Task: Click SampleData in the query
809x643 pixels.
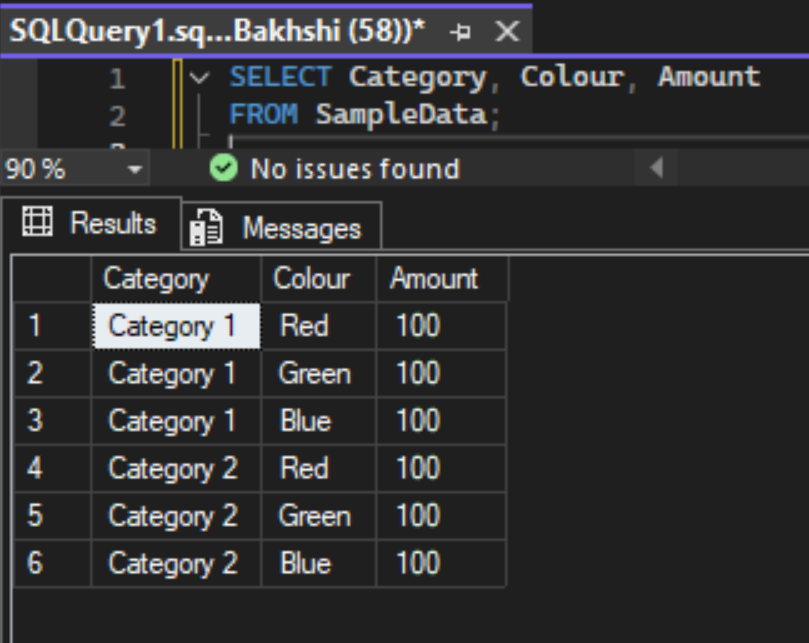Action: (x=401, y=115)
